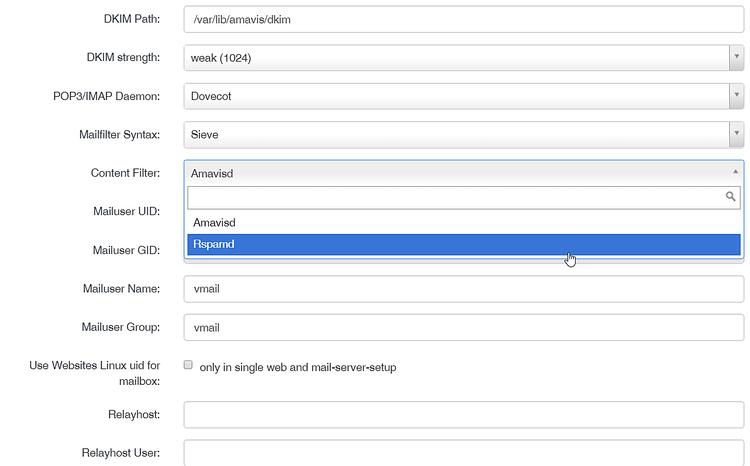Click the Mailuser Group input
Screen dimensions: 750x466
coord(463,327)
